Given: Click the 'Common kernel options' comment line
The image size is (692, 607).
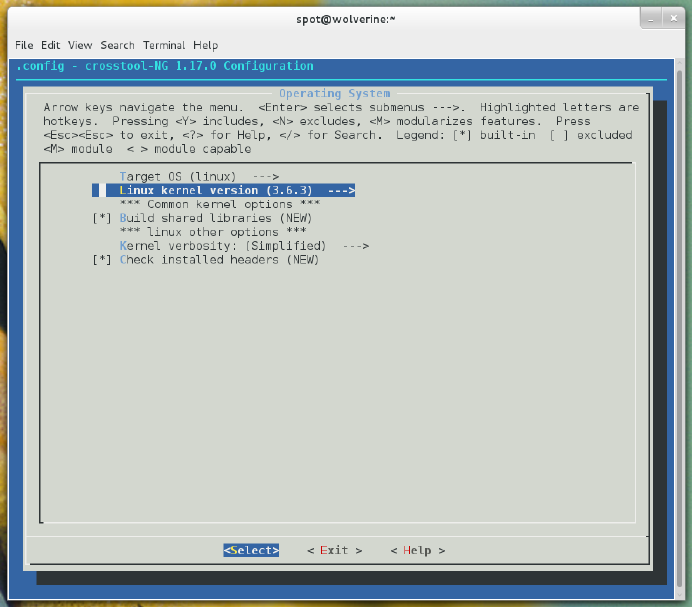Looking at the screenshot, I should 220,204.
